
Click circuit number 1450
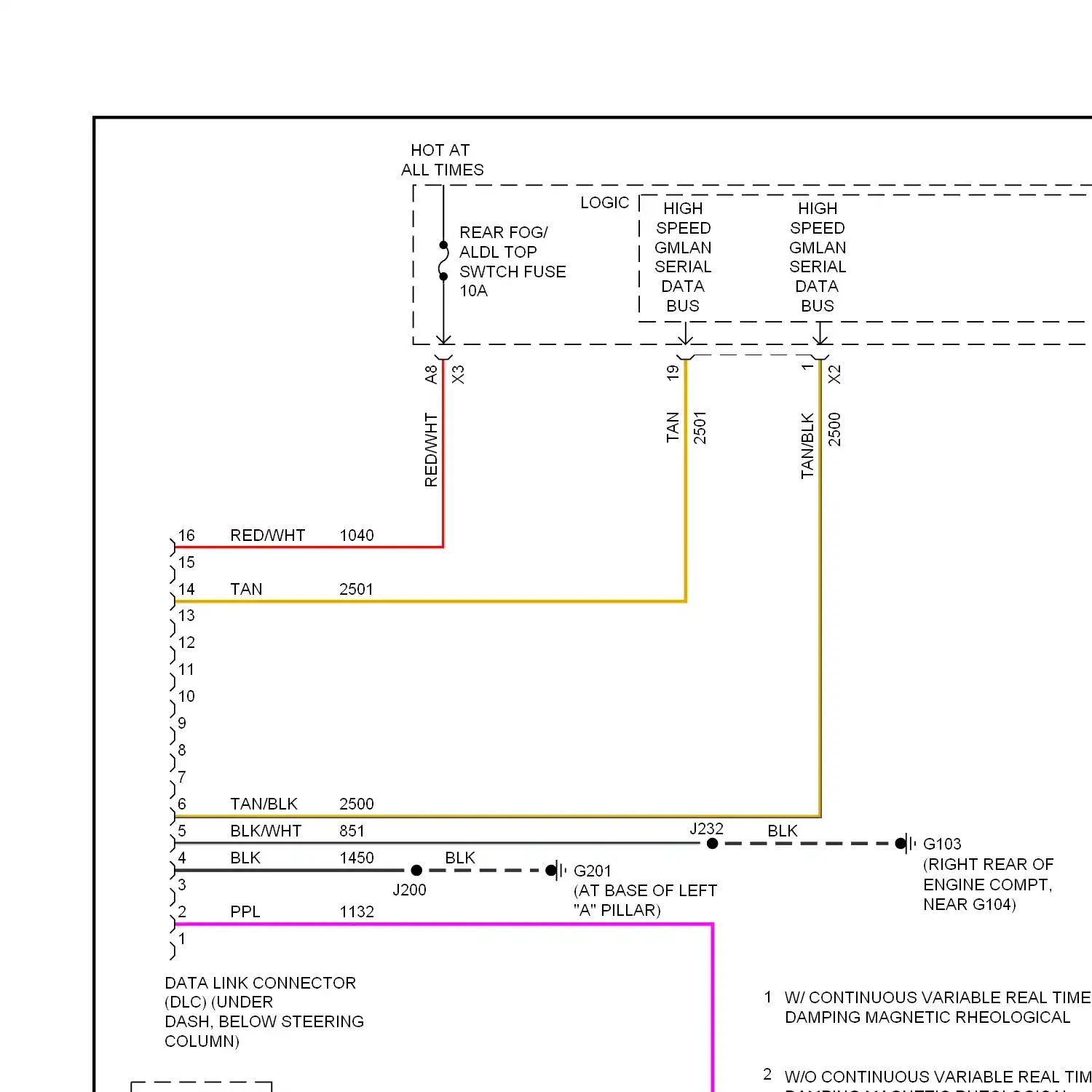pyautogui.click(x=357, y=858)
